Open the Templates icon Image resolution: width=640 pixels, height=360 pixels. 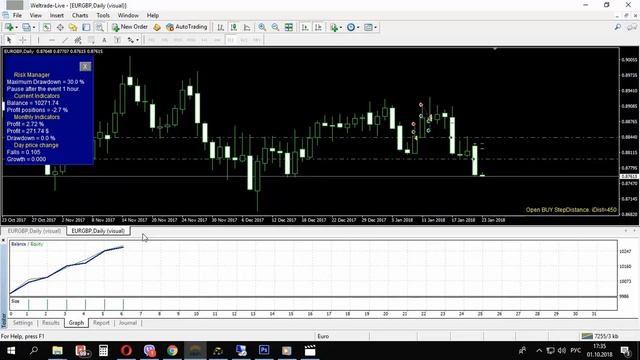click(x=368, y=27)
